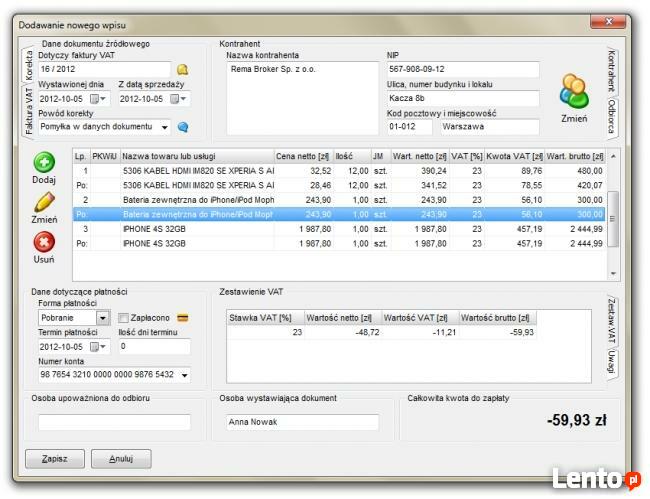Click the green Dodaj add-item icon
This screenshot has width=650, height=499.
point(44,163)
